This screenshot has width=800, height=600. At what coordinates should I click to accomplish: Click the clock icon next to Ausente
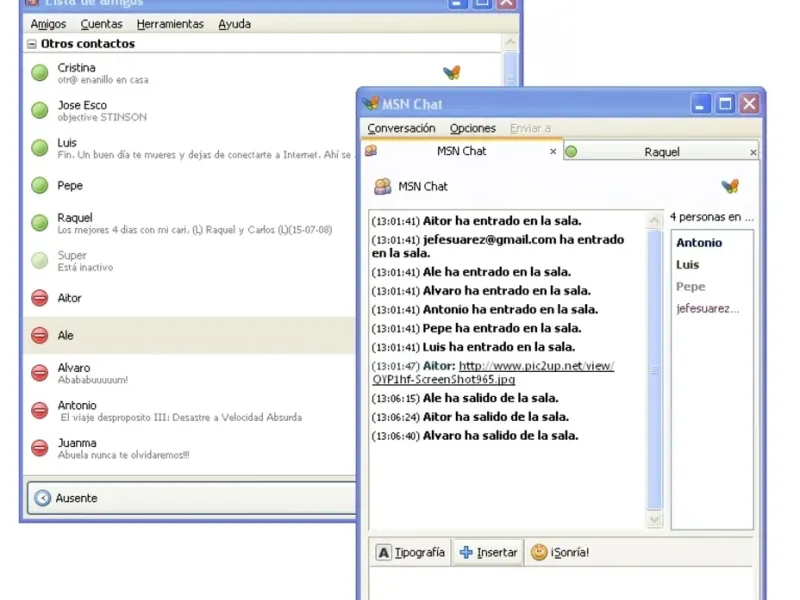pos(42,498)
